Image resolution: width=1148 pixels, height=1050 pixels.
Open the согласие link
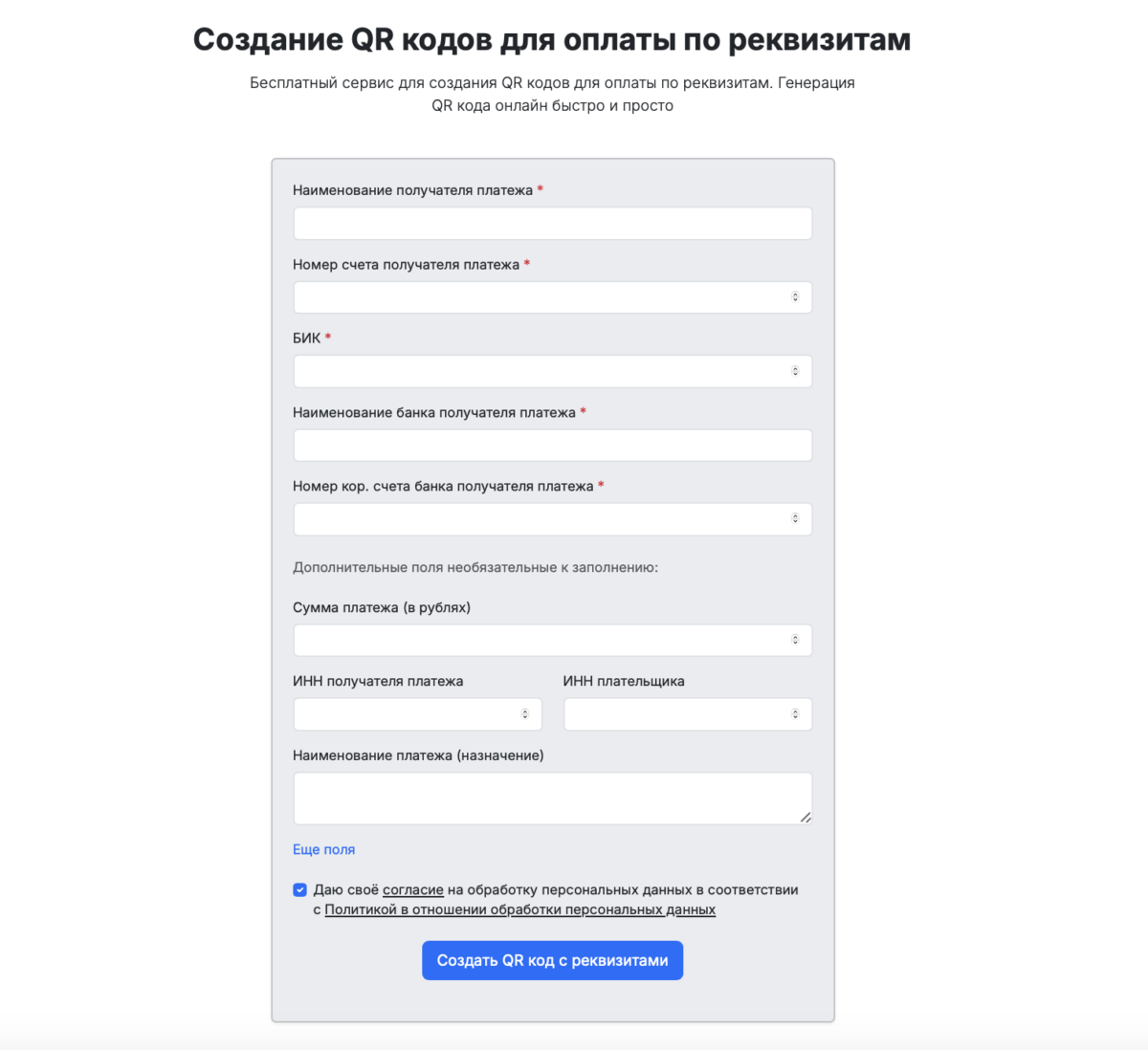(x=412, y=889)
